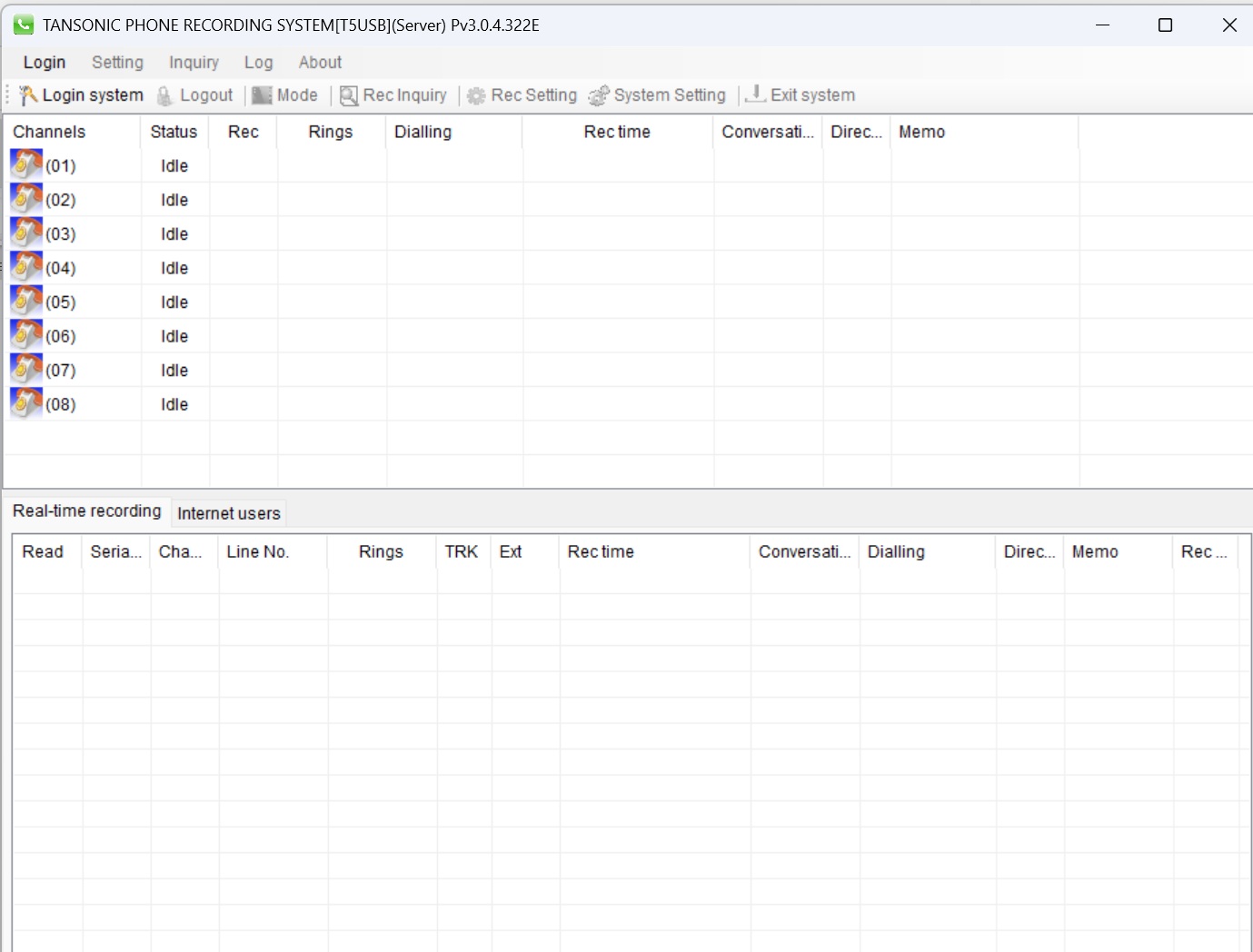Click the Logout padlock icon
This screenshot has width=1253, height=952.
point(164,95)
